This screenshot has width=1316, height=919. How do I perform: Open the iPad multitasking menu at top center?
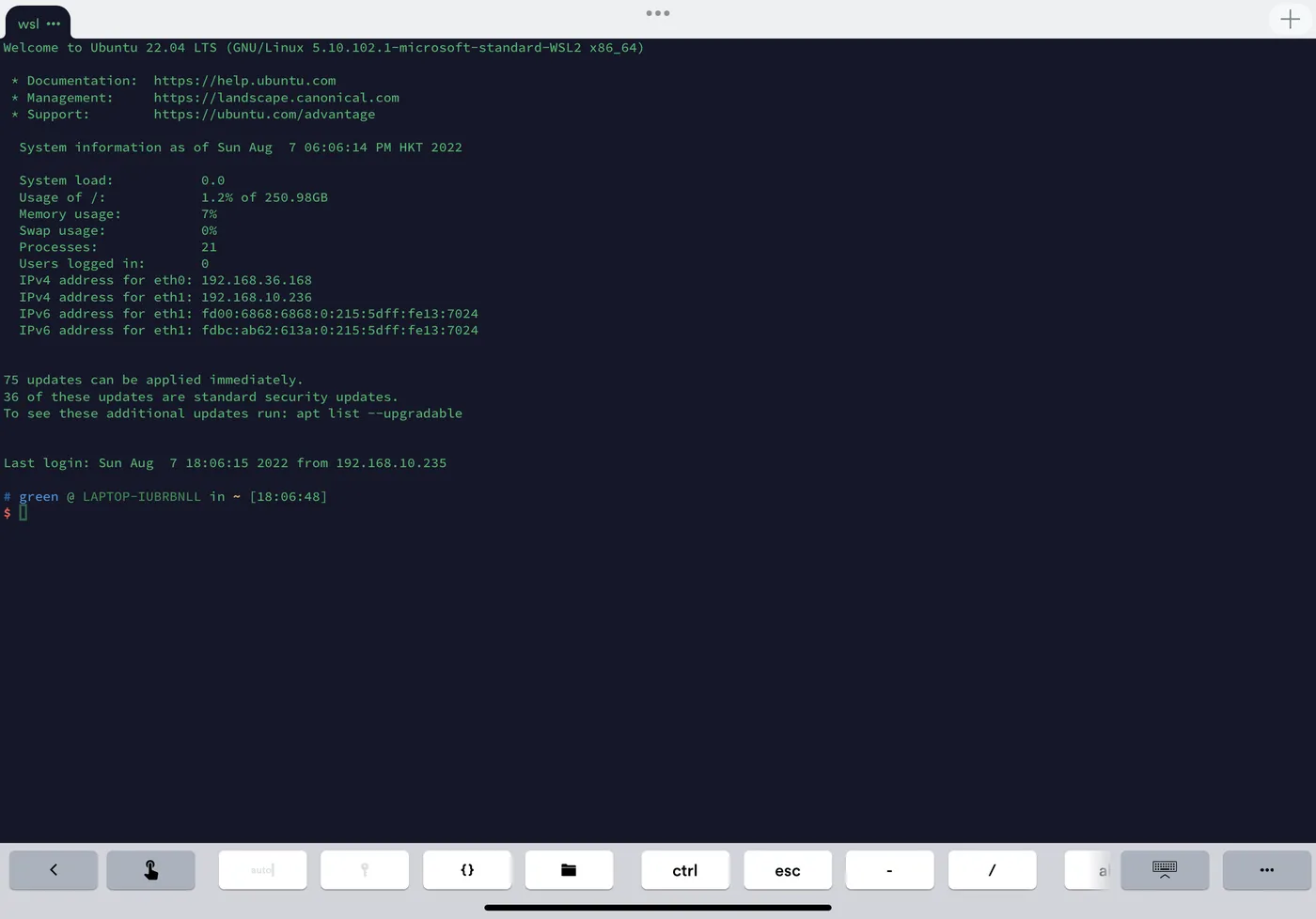click(657, 13)
